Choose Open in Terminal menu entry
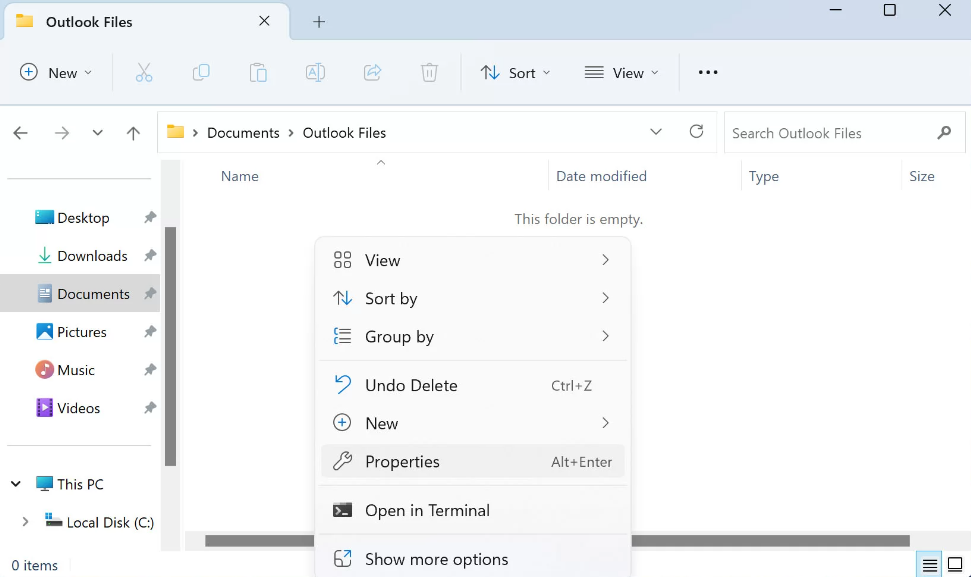Screen dimensions: 971x577 pos(427,510)
